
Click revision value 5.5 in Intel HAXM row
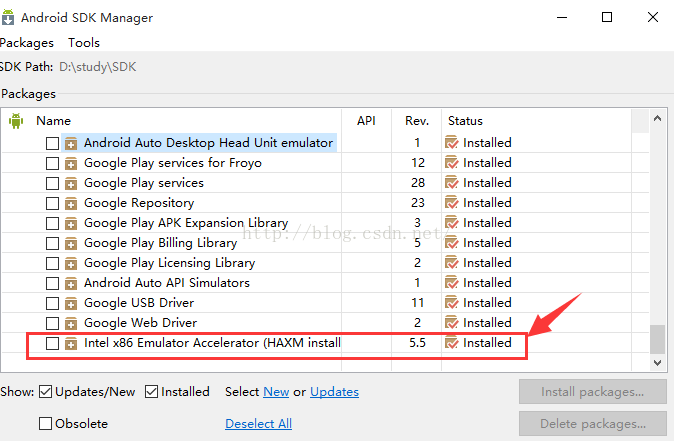pos(417,343)
